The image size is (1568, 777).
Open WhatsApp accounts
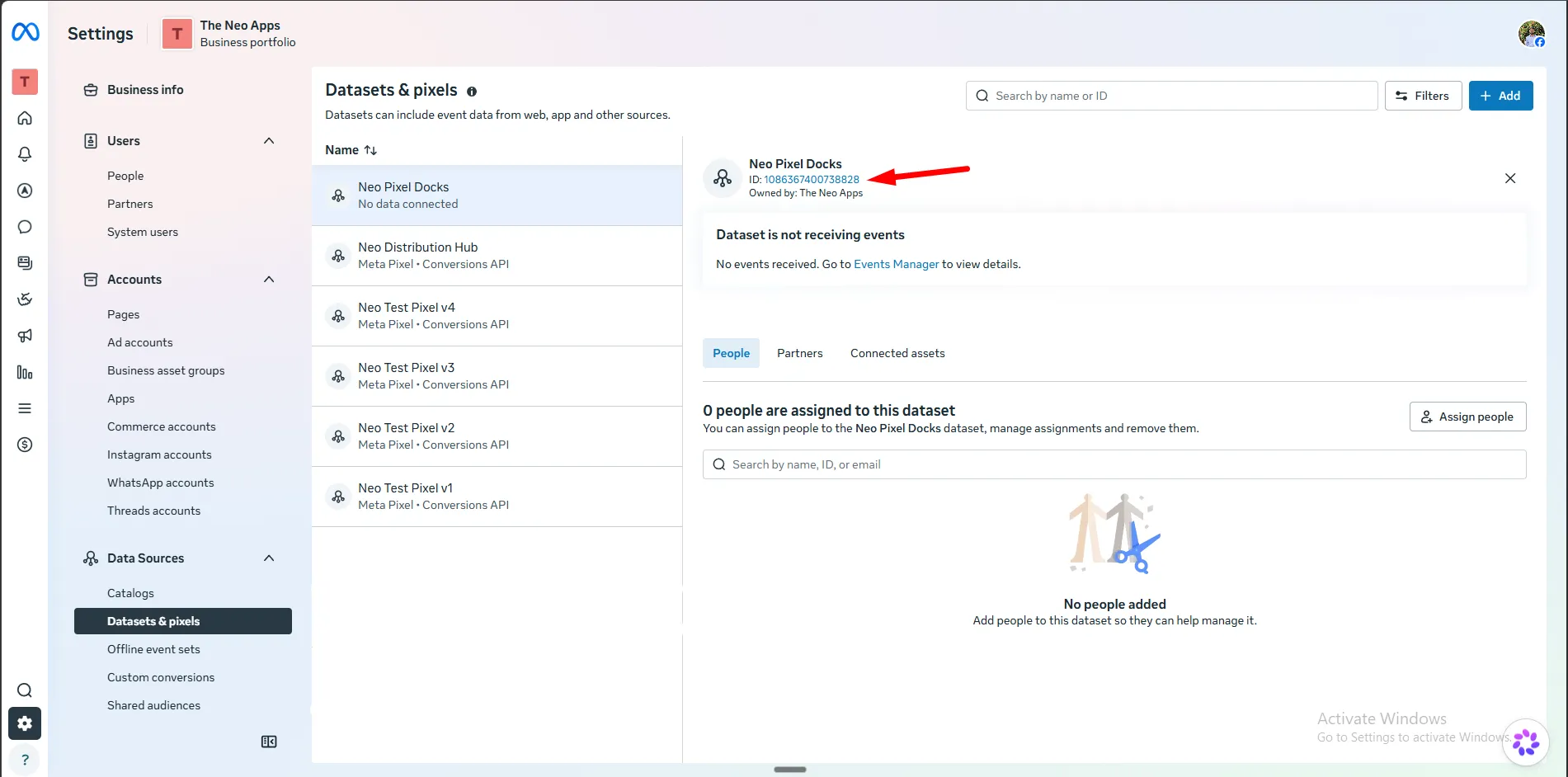tap(161, 483)
